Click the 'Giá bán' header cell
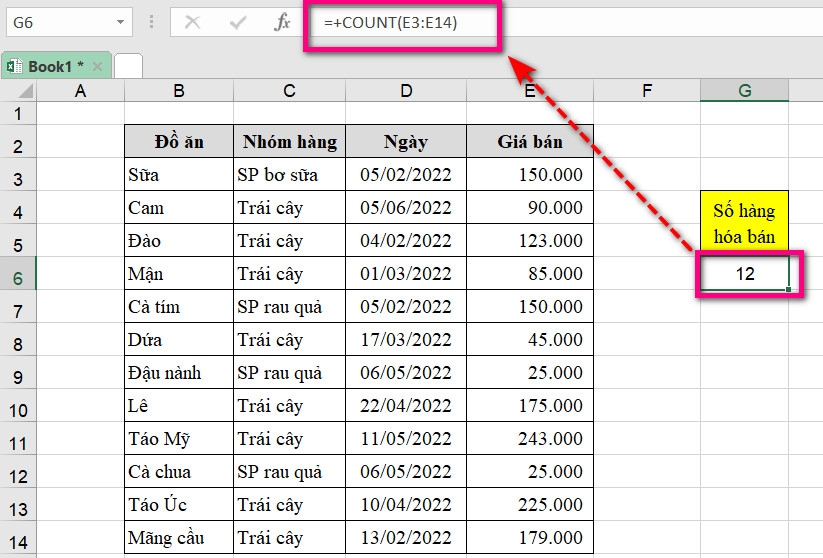Viewport: 823px width, 558px height. click(530, 141)
